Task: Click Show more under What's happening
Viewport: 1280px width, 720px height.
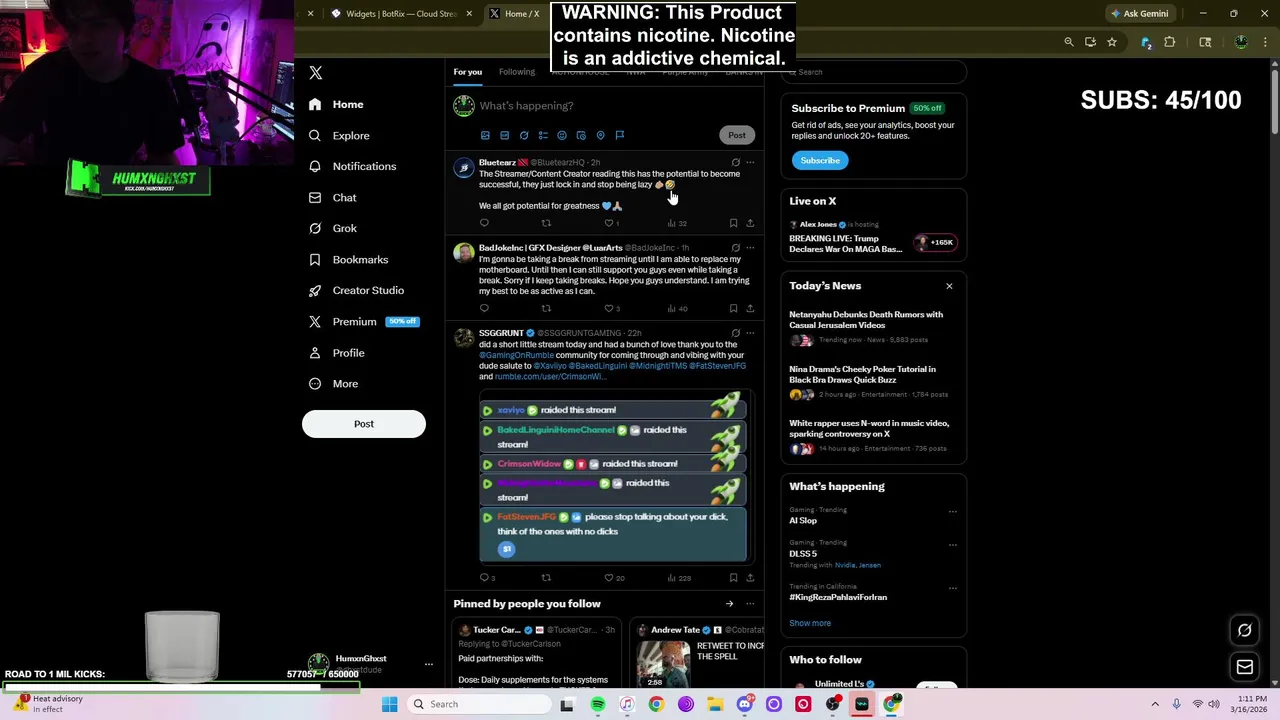Action: pyautogui.click(x=810, y=623)
